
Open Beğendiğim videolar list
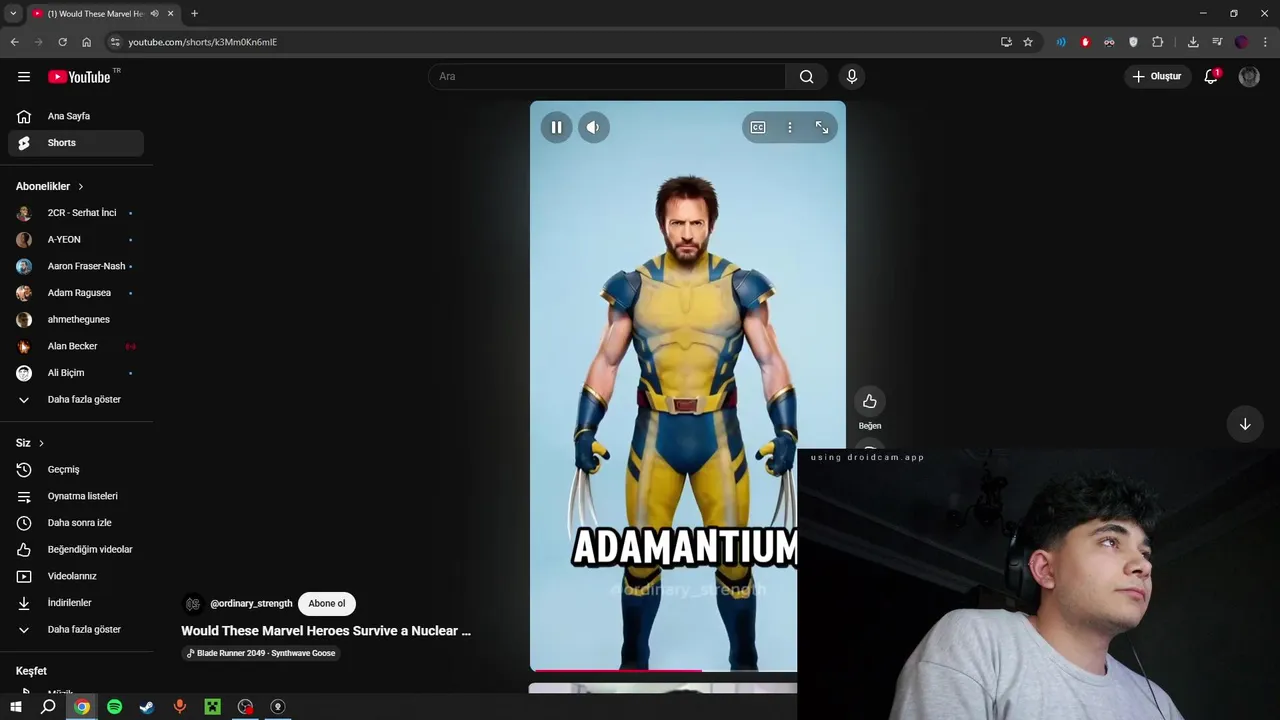tap(76, 550)
